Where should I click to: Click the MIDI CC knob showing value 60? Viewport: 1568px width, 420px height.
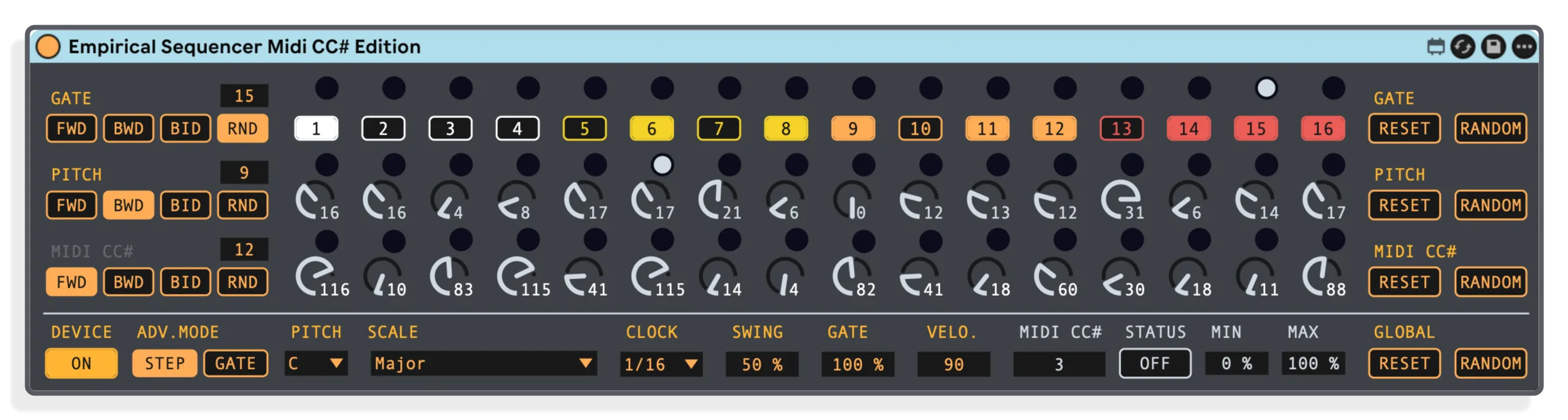pyautogui.click(x=1054, y=277)
